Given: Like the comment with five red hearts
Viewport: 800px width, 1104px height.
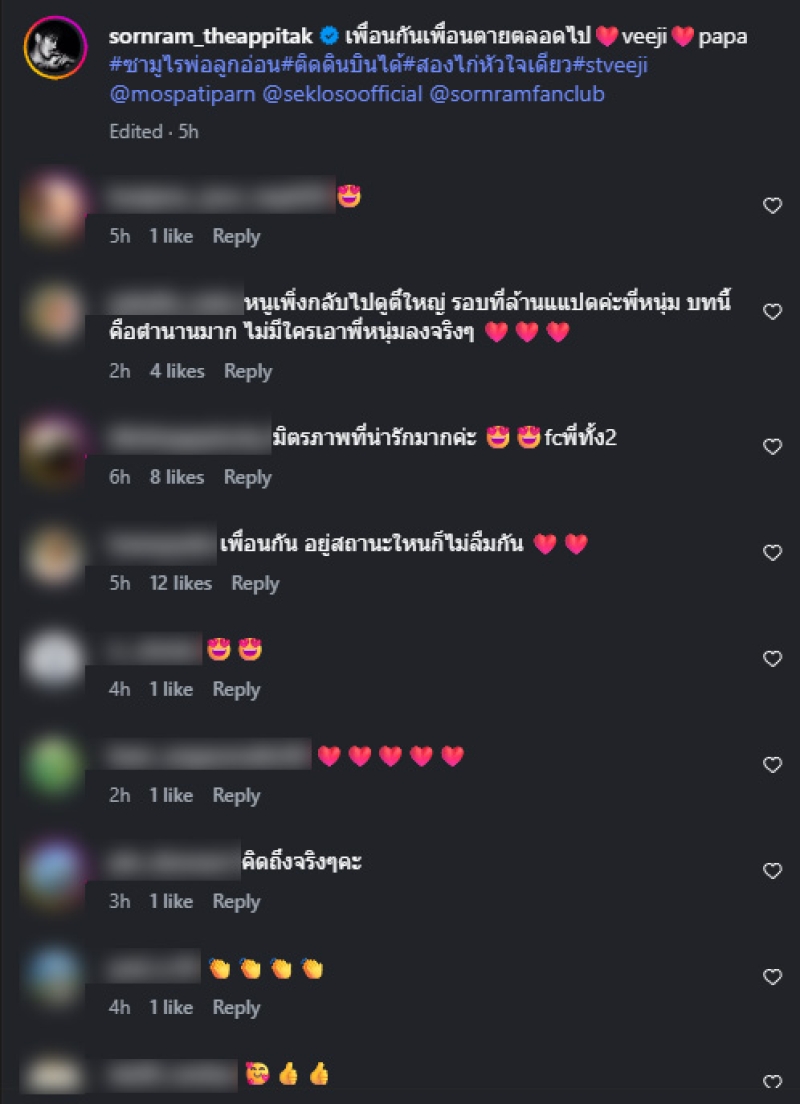Looking at the screenshot, I should coord(773,765).
